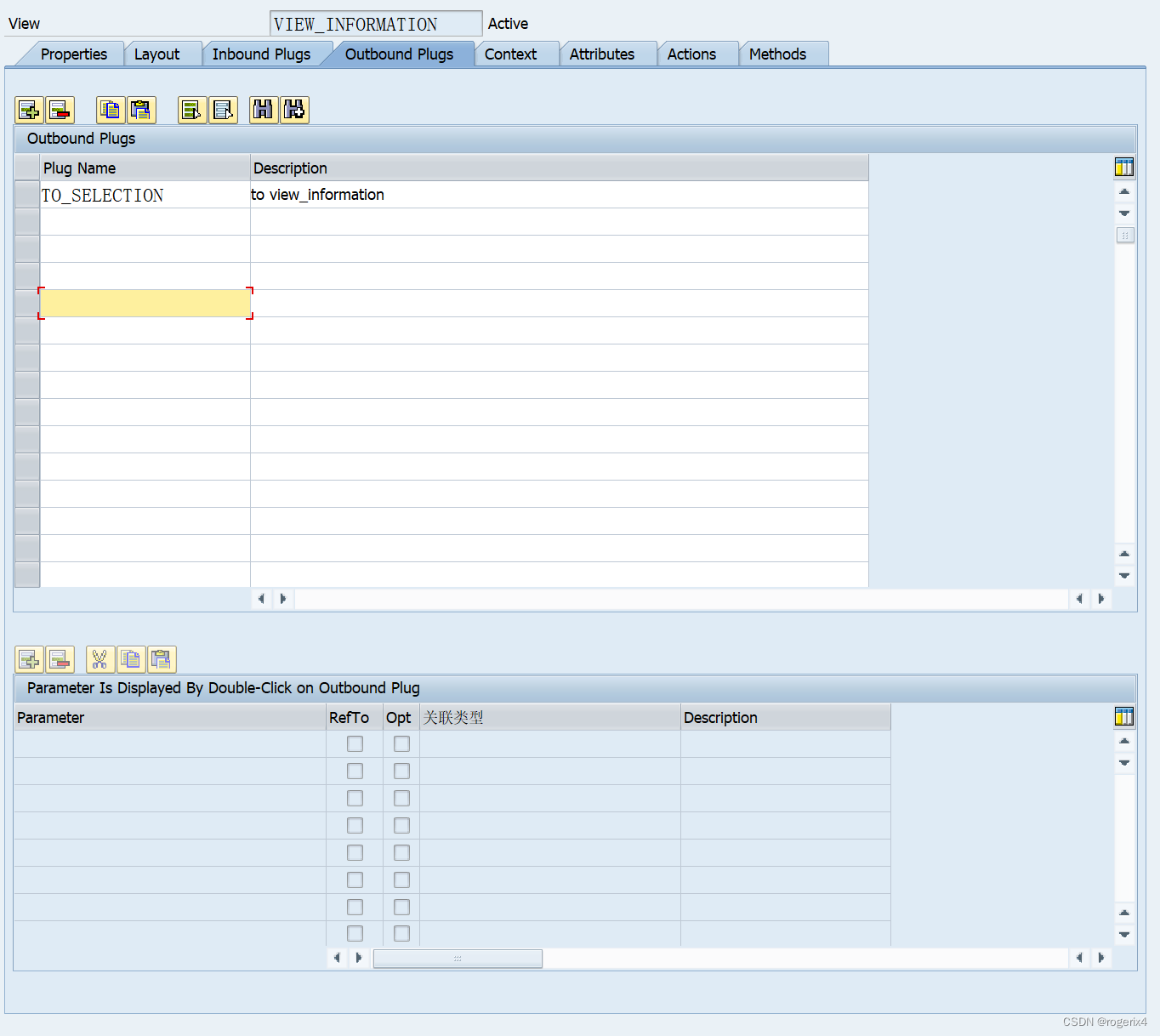Image resolution: width=1160 pixels, height=1036 pixels.
Task: Click the cut scissors icon in parameter toolbar
Action: click(100, 659)
